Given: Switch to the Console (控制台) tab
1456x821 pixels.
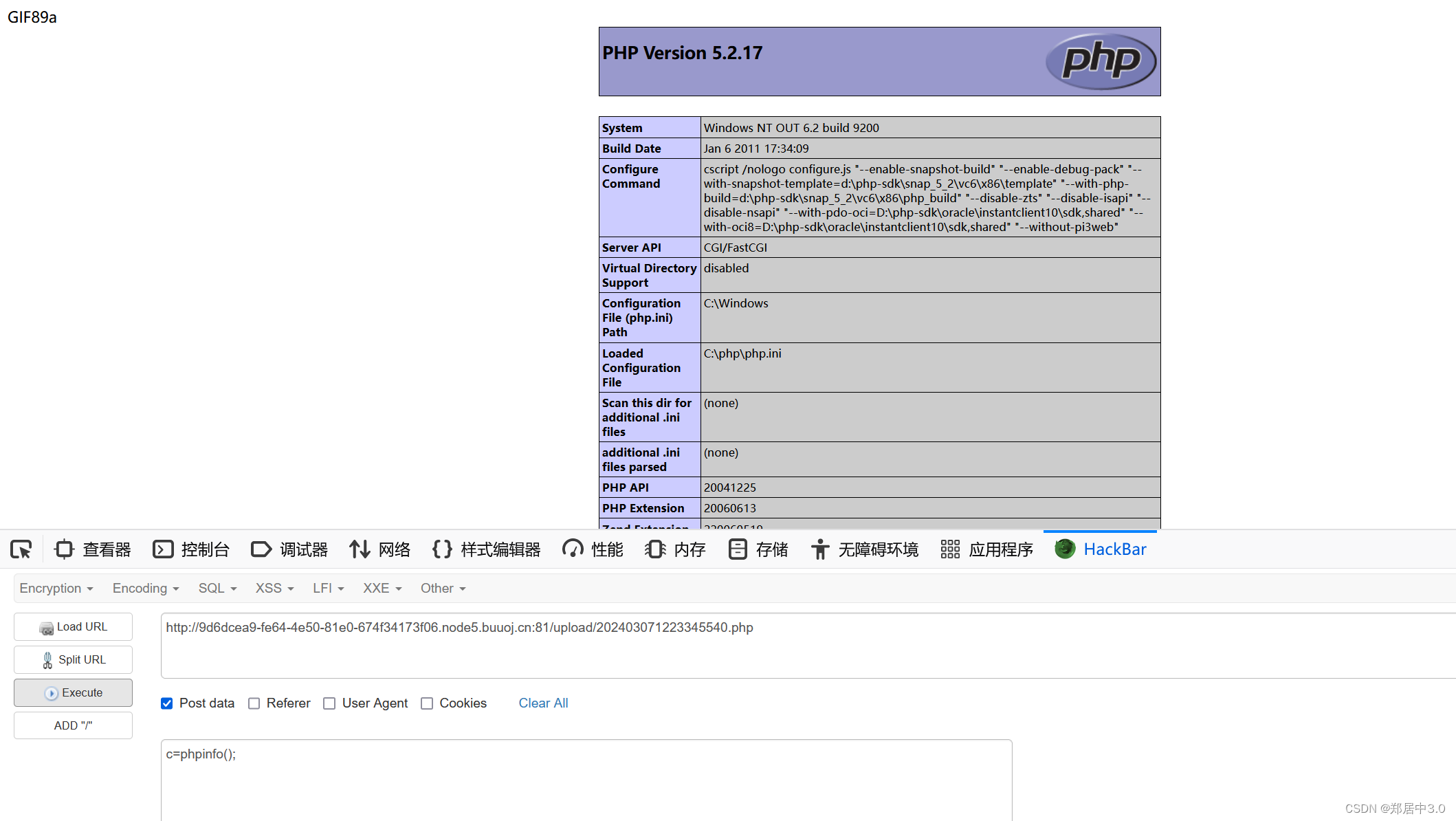Looking at the screenshot, I should click(191, 549).
